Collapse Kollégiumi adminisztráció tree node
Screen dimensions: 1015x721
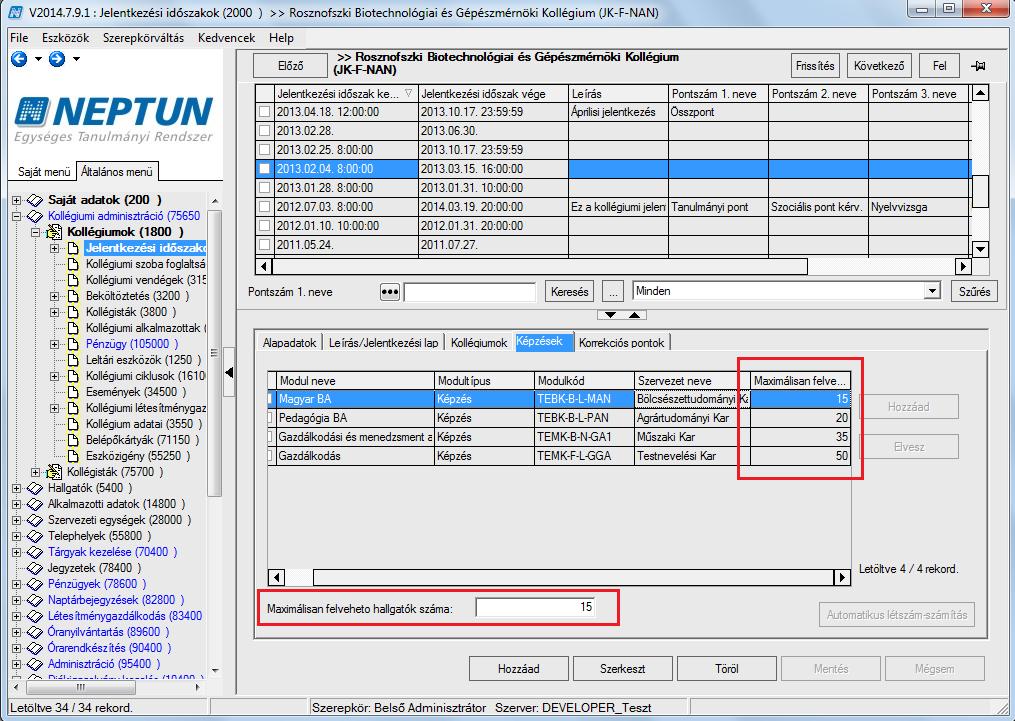tap(17, 216)
